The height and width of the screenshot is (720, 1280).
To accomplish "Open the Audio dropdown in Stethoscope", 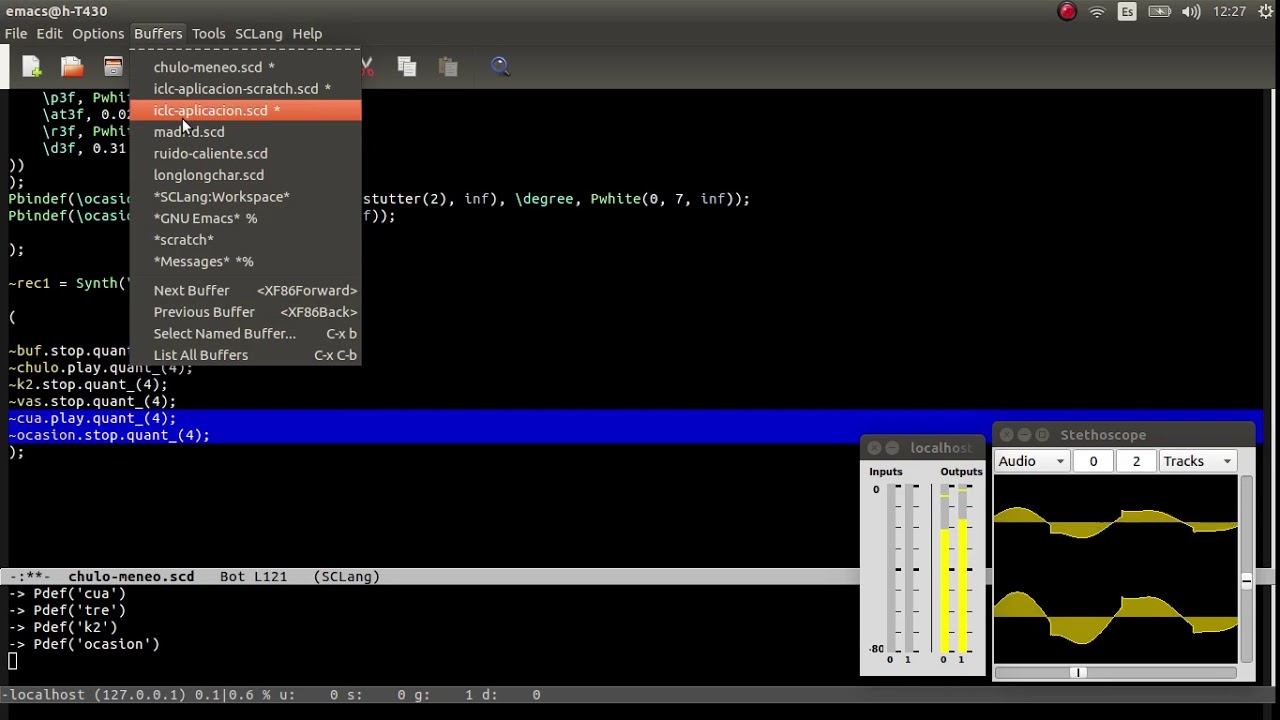I will [x=1032, y=461].
